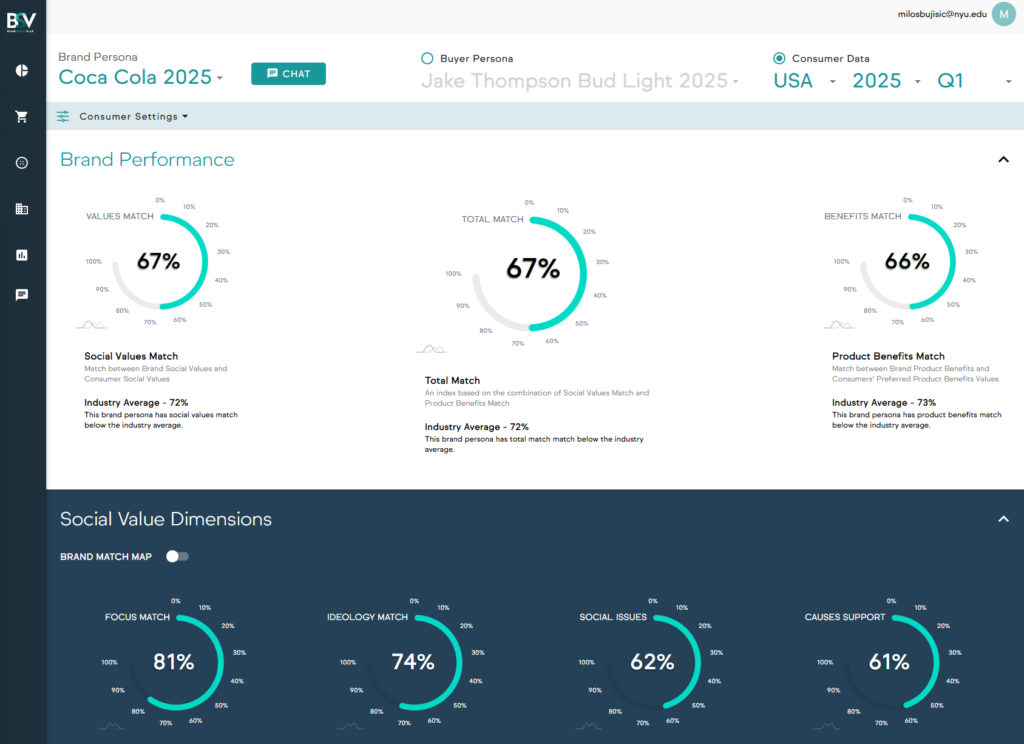Select the Consumer Data radio button

point(779,59)
